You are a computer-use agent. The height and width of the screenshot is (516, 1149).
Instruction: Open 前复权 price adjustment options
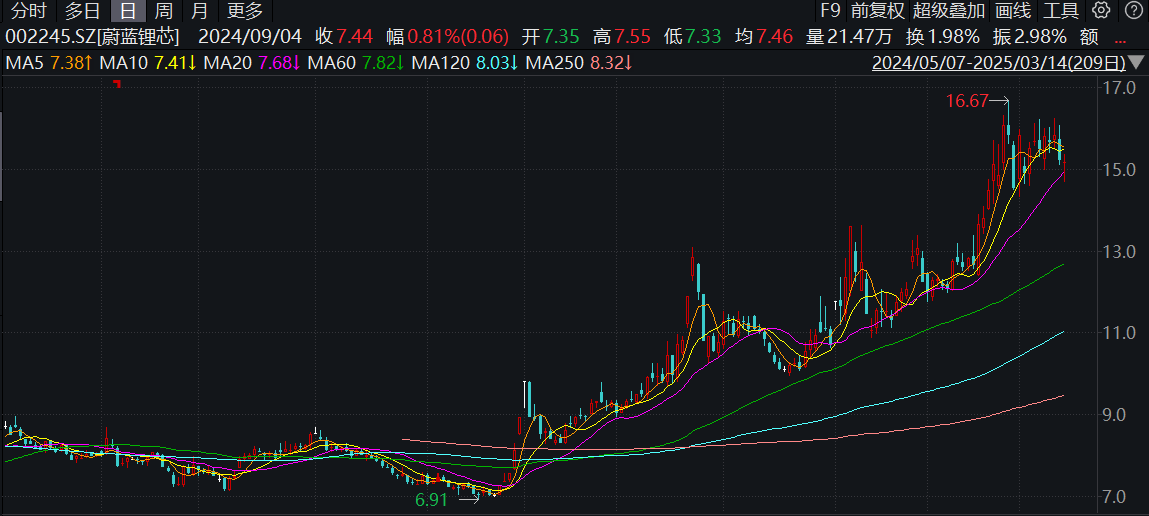878,10
